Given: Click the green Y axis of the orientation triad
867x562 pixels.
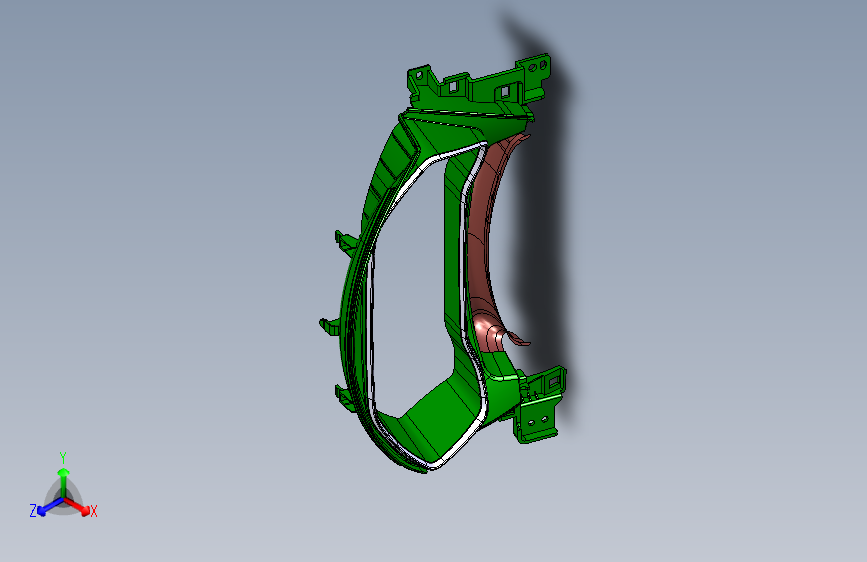Looking at the screenshot, I should tap(64, 483).
